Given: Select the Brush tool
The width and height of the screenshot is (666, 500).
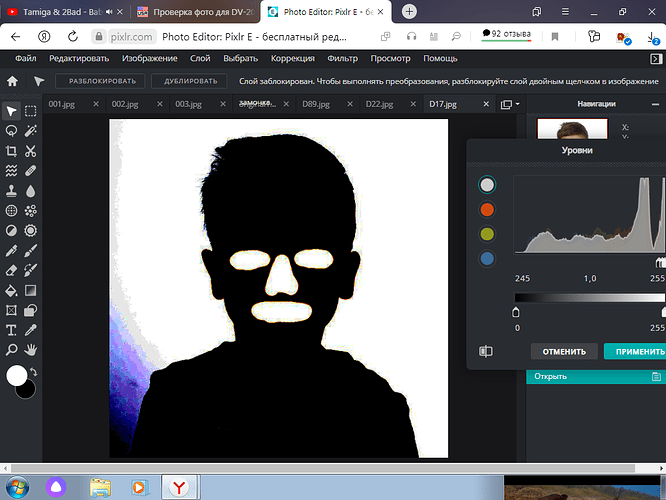Looking at the screenshot, I should 31,251.
